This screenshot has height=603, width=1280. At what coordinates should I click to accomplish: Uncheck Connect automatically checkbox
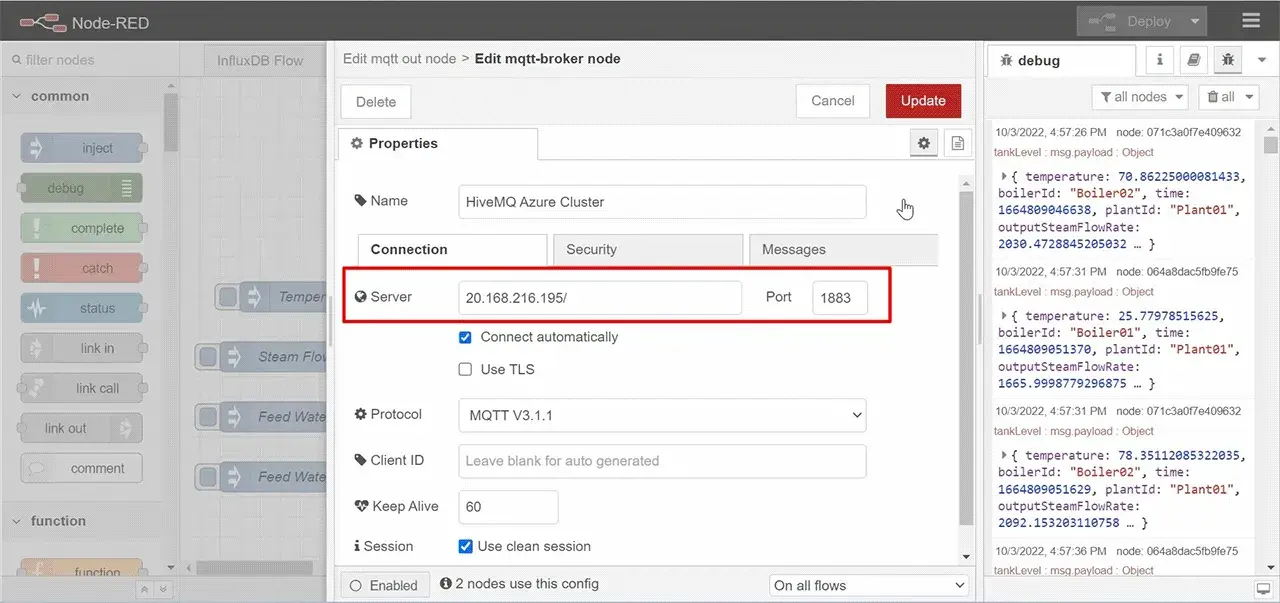click(465, 337)
